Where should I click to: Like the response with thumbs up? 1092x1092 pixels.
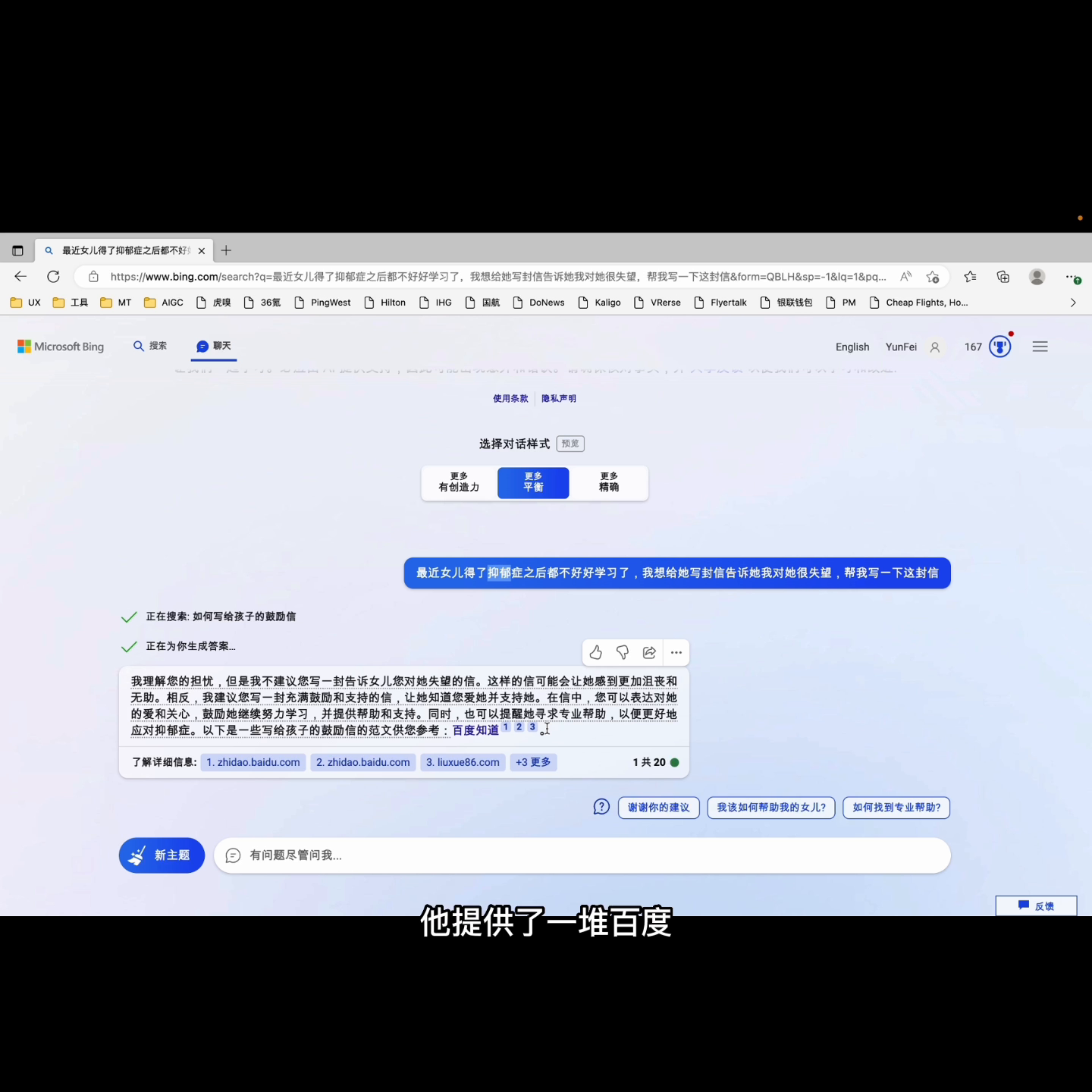(596, 652)
